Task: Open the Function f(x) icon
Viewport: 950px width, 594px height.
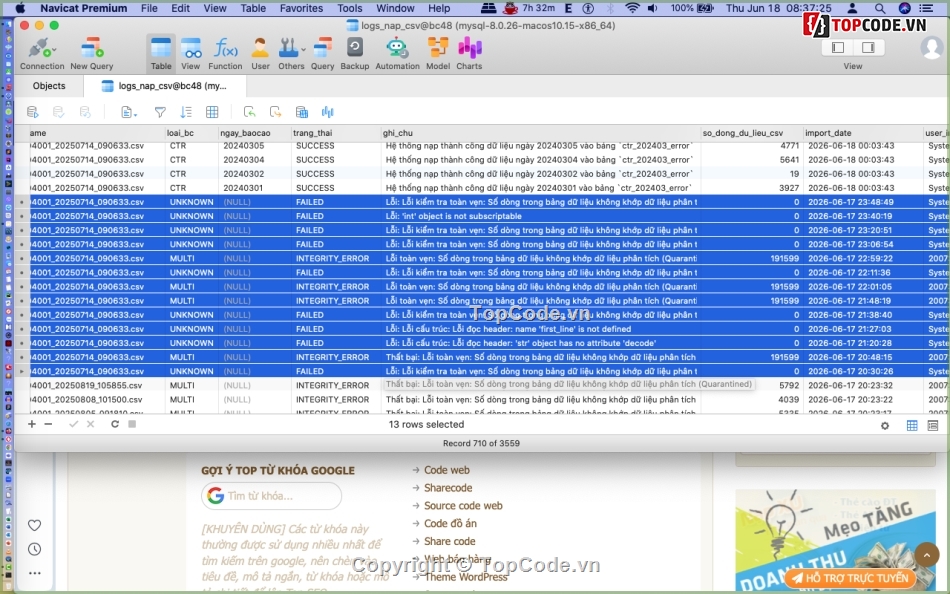Action: 225,53
